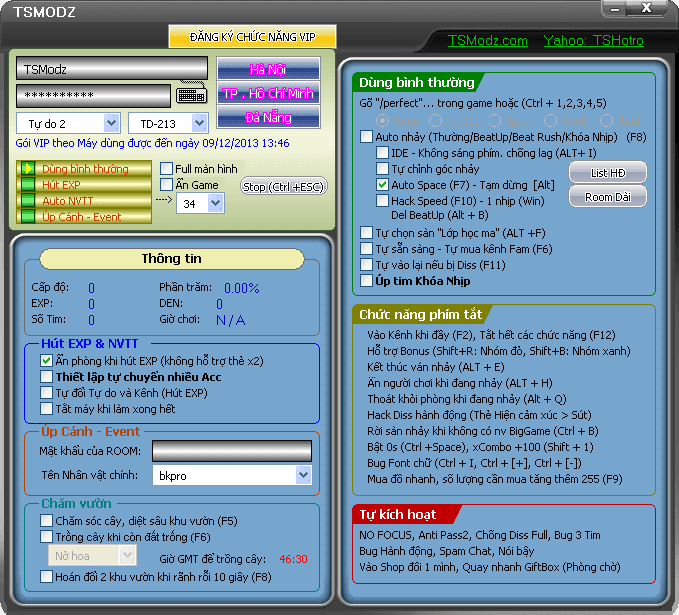Select the Hà Nội server

pos(268,69)
